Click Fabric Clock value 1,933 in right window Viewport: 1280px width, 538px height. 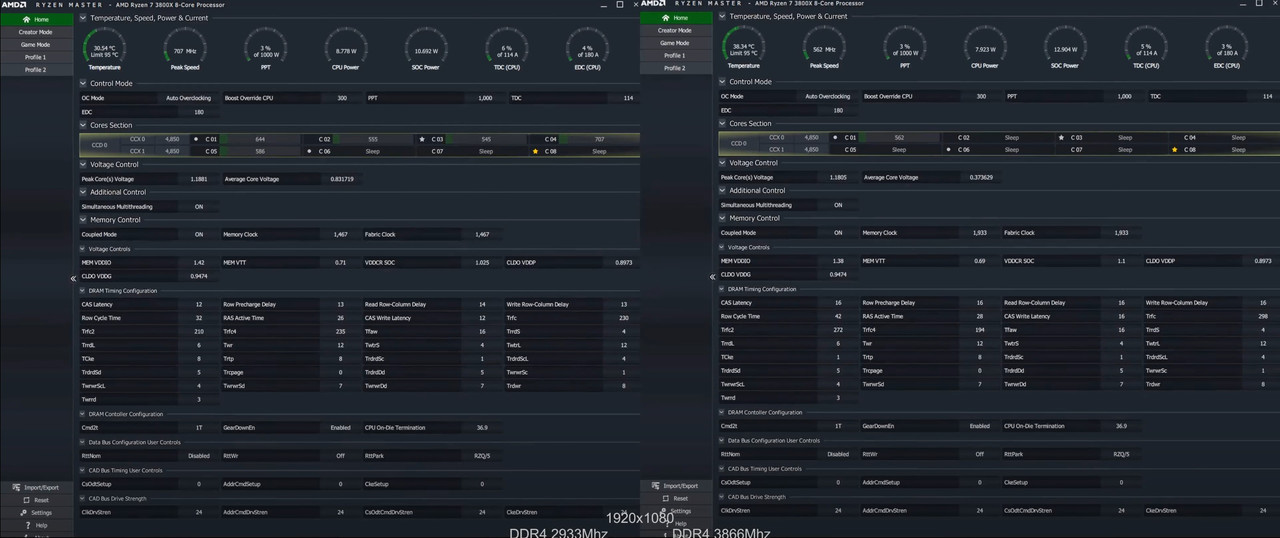click(1121, 233)
